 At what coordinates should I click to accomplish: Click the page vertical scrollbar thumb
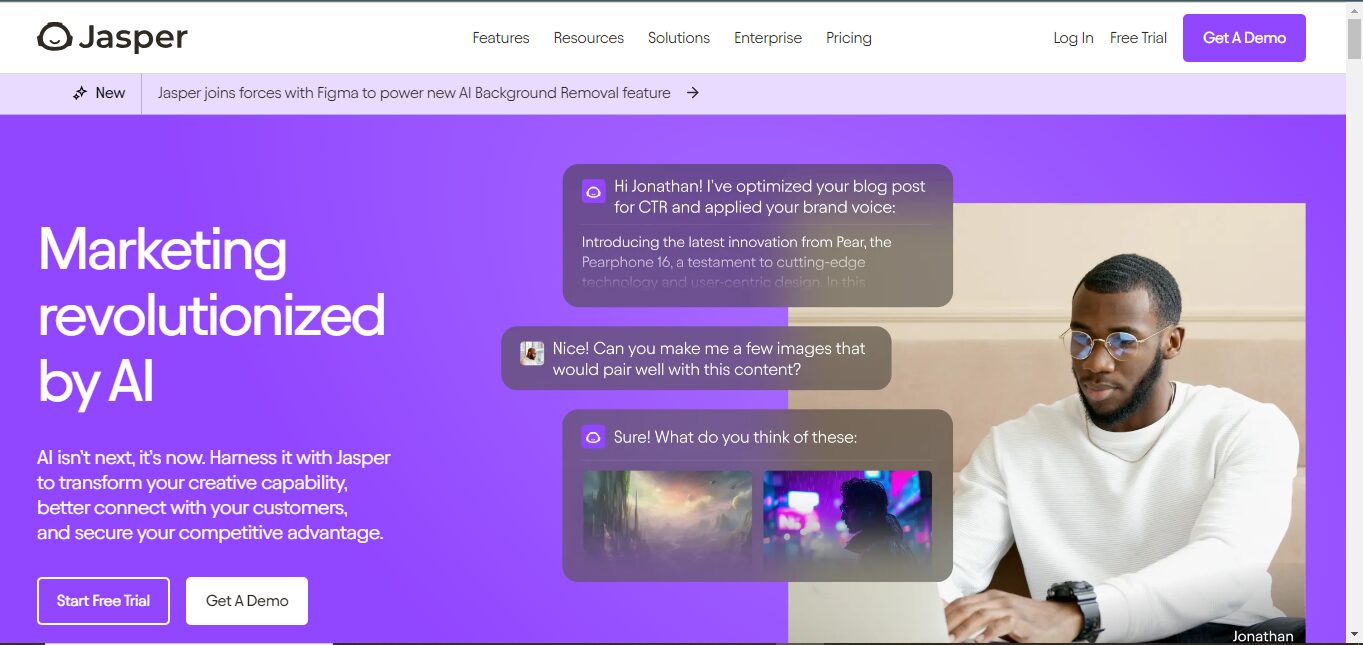(1354, 37)
